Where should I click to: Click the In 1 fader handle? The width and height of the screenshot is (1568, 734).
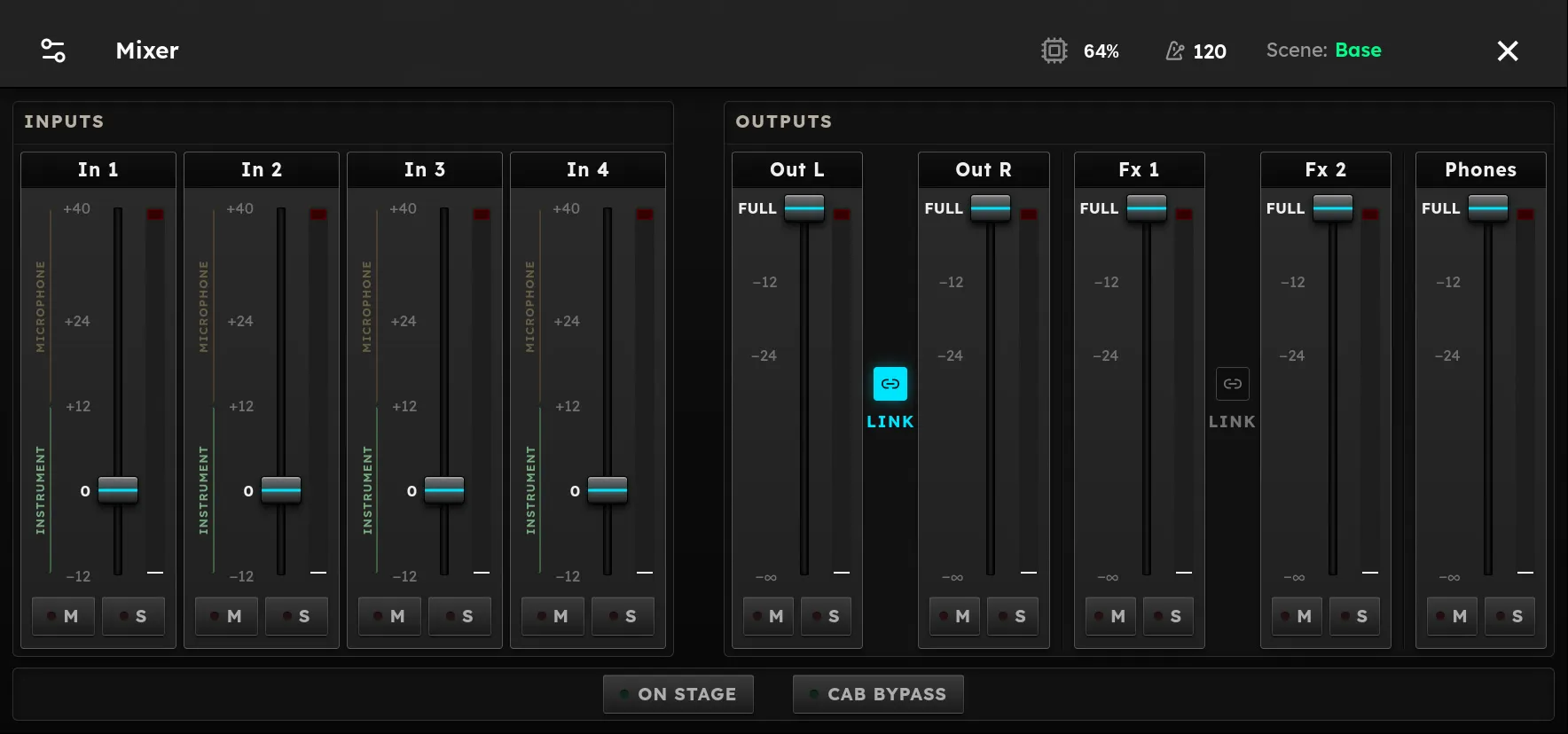(118, 489)
